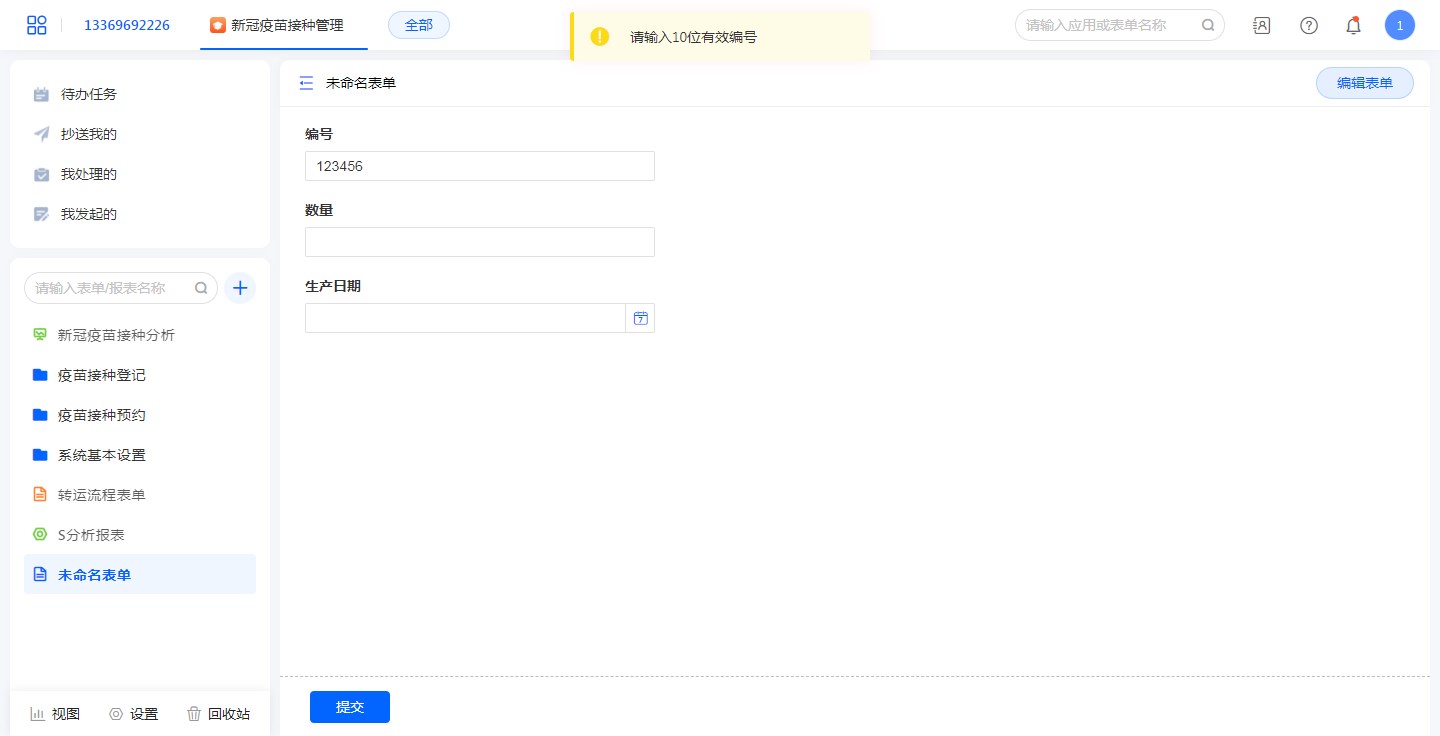Viewport: 1440px width, 736px height.
Task: Open 新冠疫苗接种分析 dashboard item
Action: [x=115, y=335]
